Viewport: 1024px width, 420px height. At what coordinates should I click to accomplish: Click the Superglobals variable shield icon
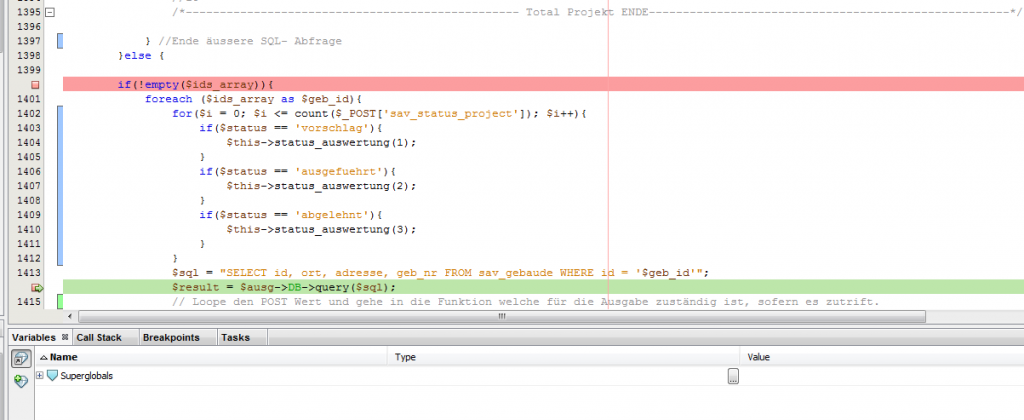point(53,376)
